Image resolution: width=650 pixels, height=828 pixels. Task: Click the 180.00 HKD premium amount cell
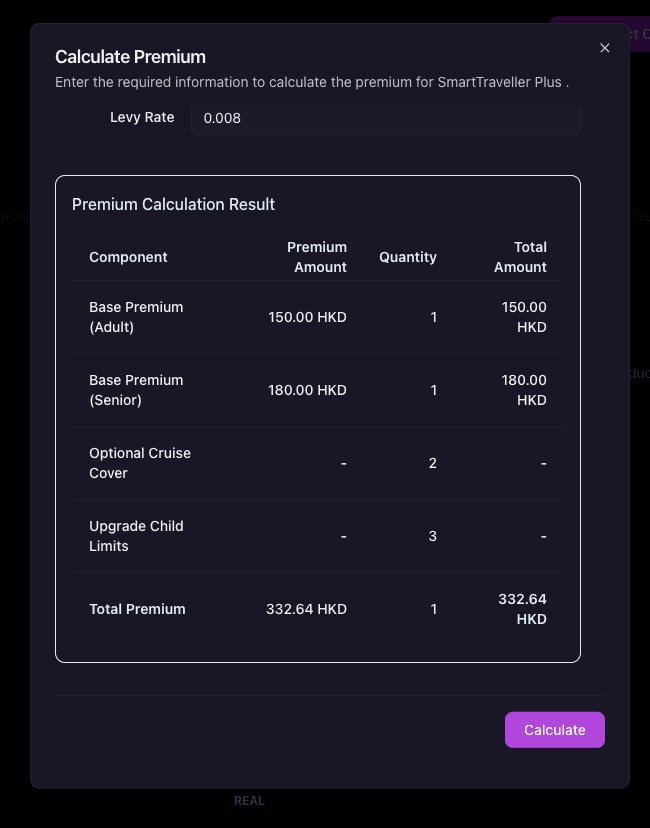tap(307, 390)
